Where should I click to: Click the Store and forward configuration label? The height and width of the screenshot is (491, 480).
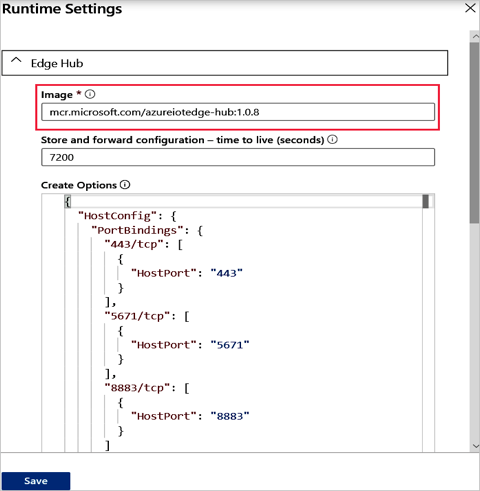pos(182,140)
